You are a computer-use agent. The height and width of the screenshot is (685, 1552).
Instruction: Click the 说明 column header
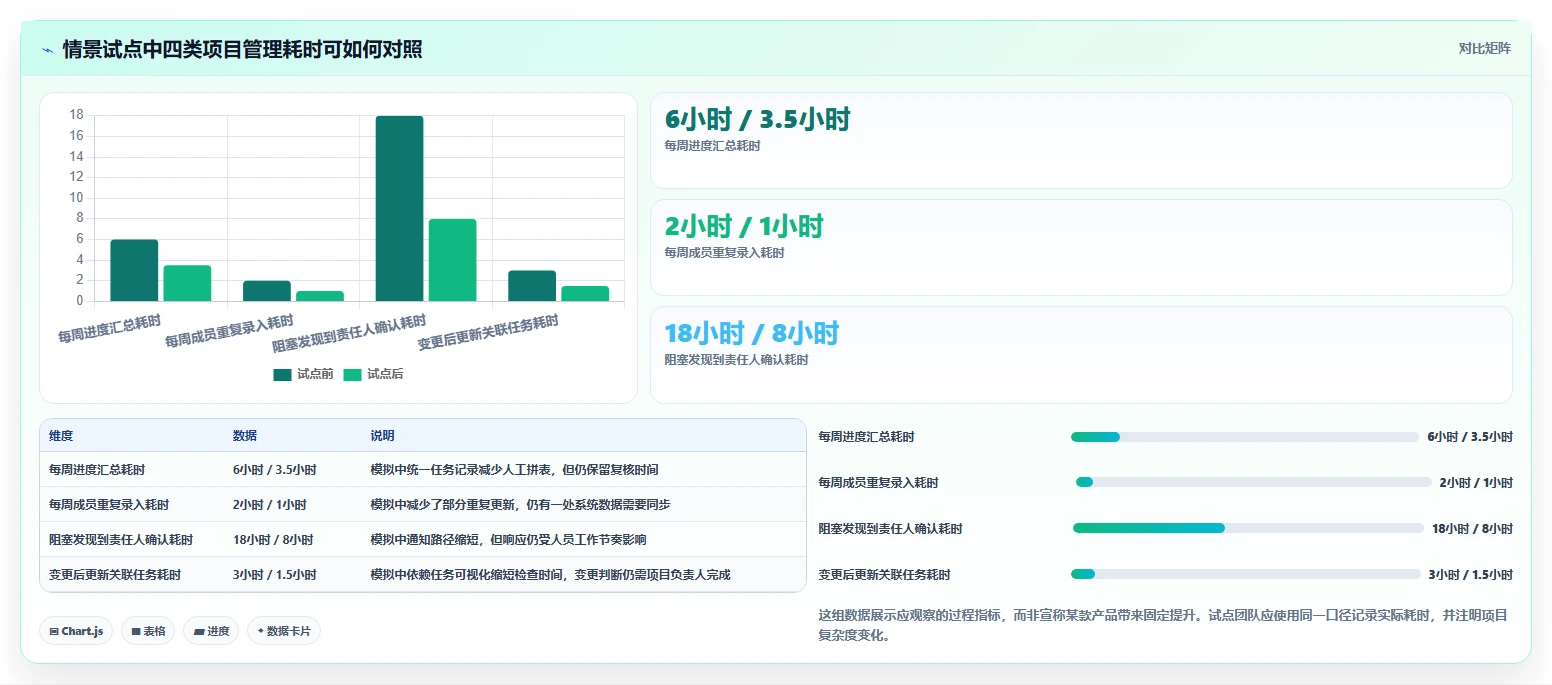click(x=383, y=436)
